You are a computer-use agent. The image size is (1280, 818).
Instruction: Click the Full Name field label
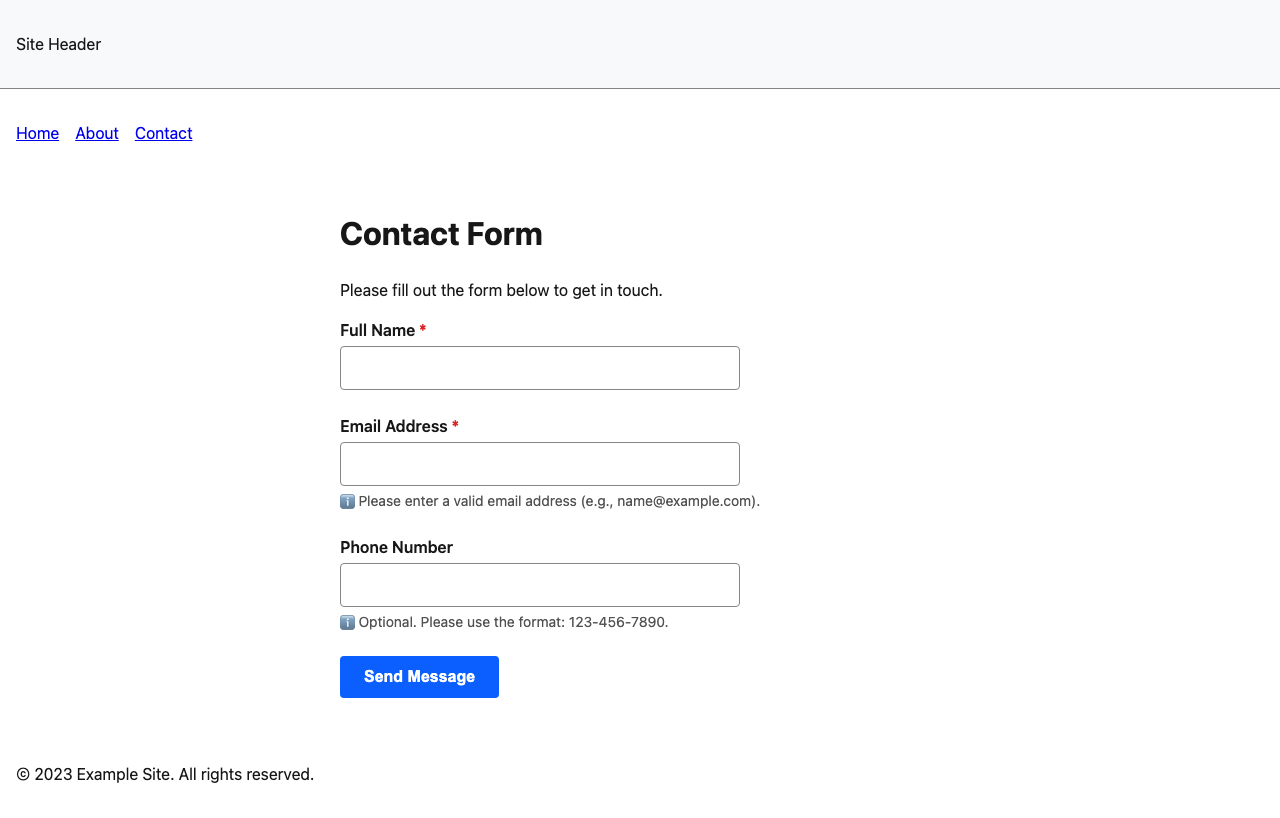[377, 330]
